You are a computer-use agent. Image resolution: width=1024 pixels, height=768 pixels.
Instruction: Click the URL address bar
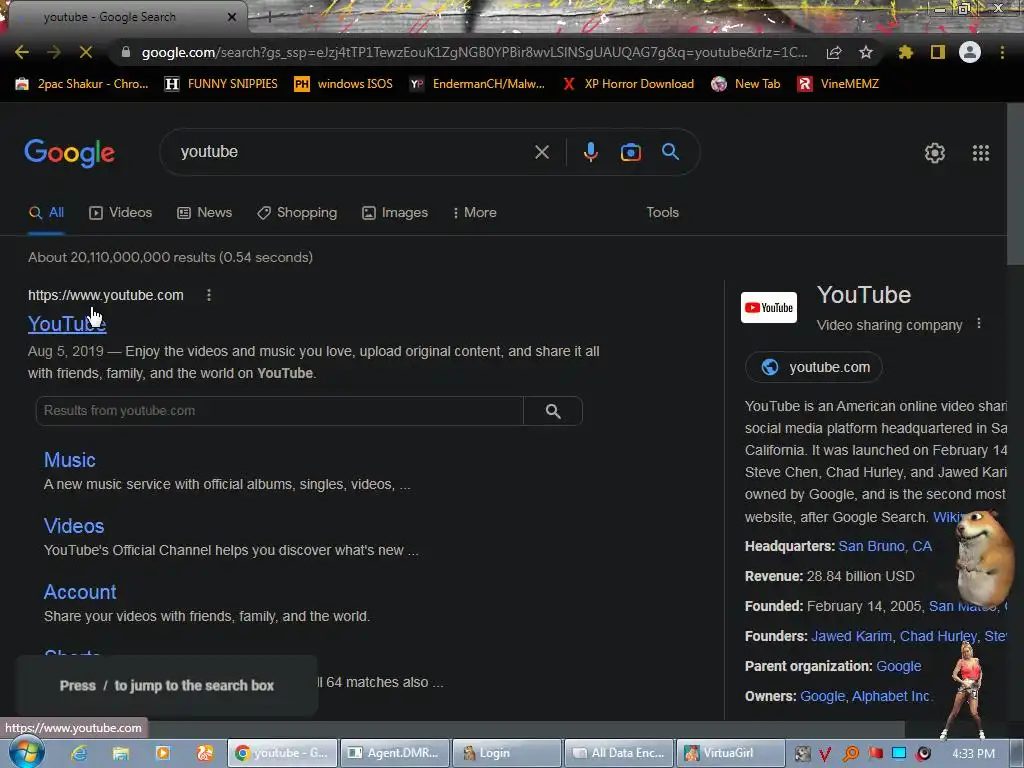[x=474, y=52]
